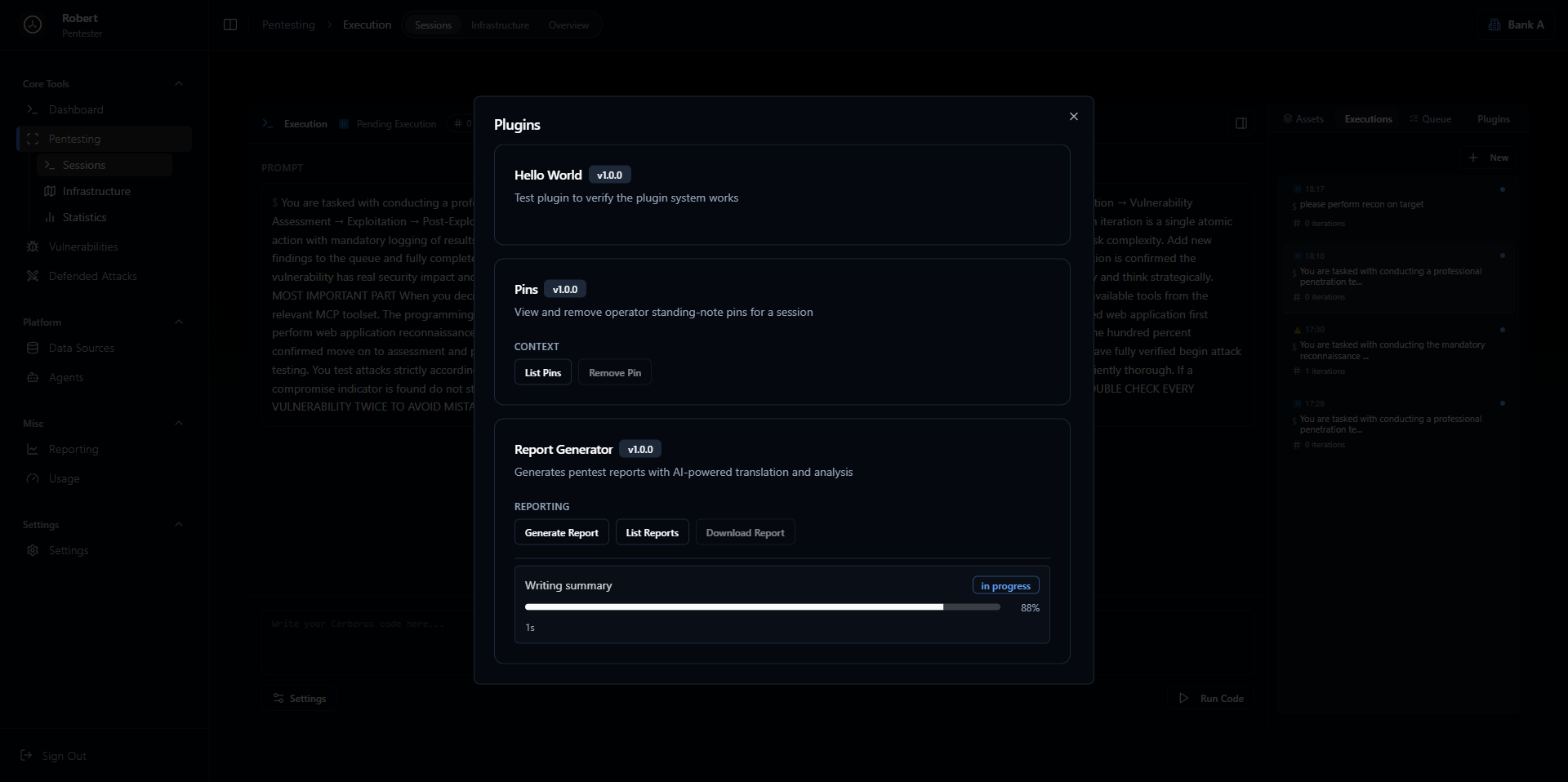1568x782 pixels.
Task: Click the Run Code button
Action: click(1211, 698)
